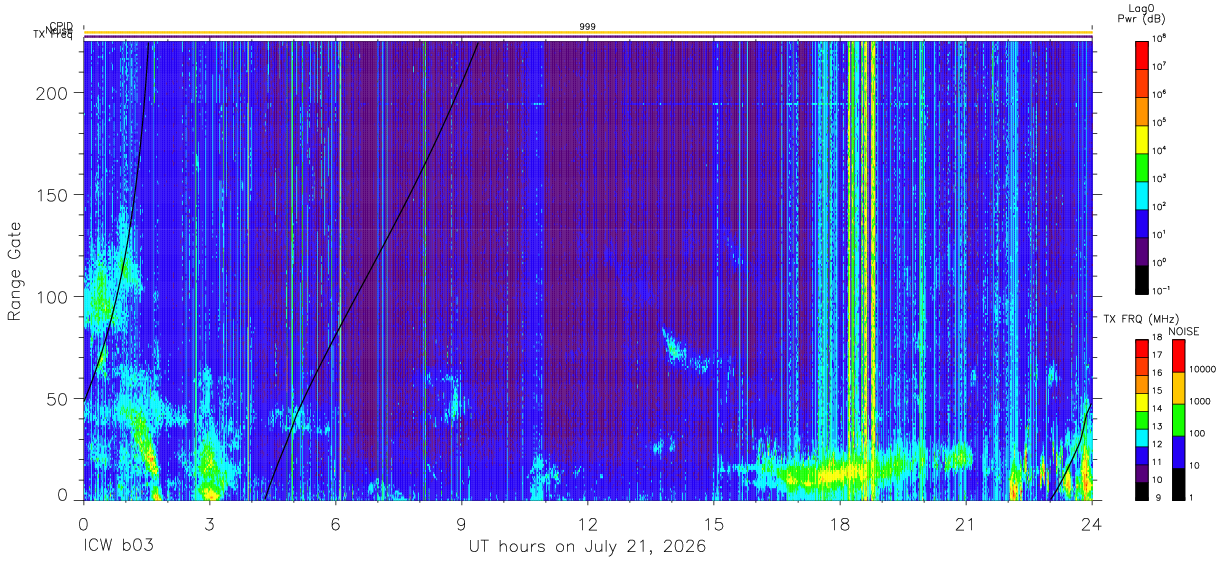Click the green segment of TX FRQ colorbar
Screen dimensions: 1228x567
click(1141, 419)
